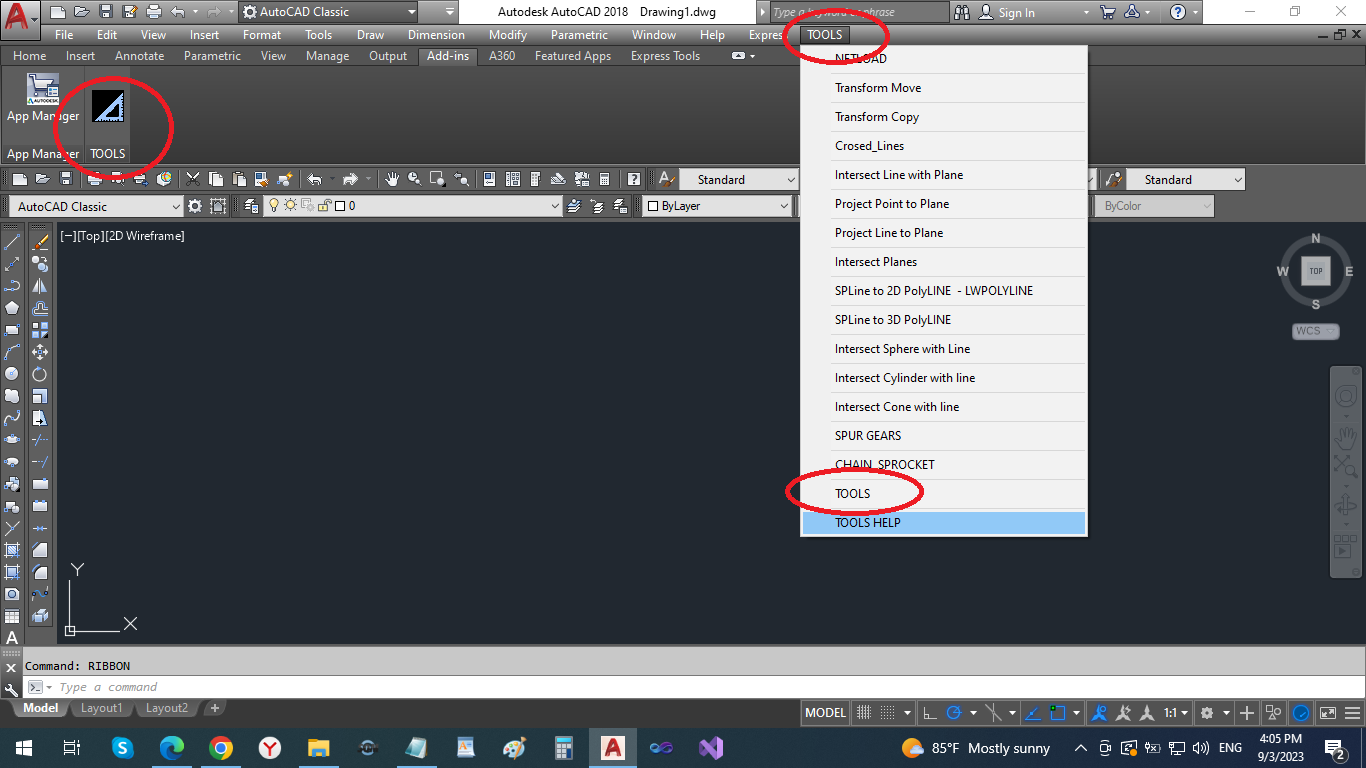Click the viewport controls [-] label

[68, 236]
